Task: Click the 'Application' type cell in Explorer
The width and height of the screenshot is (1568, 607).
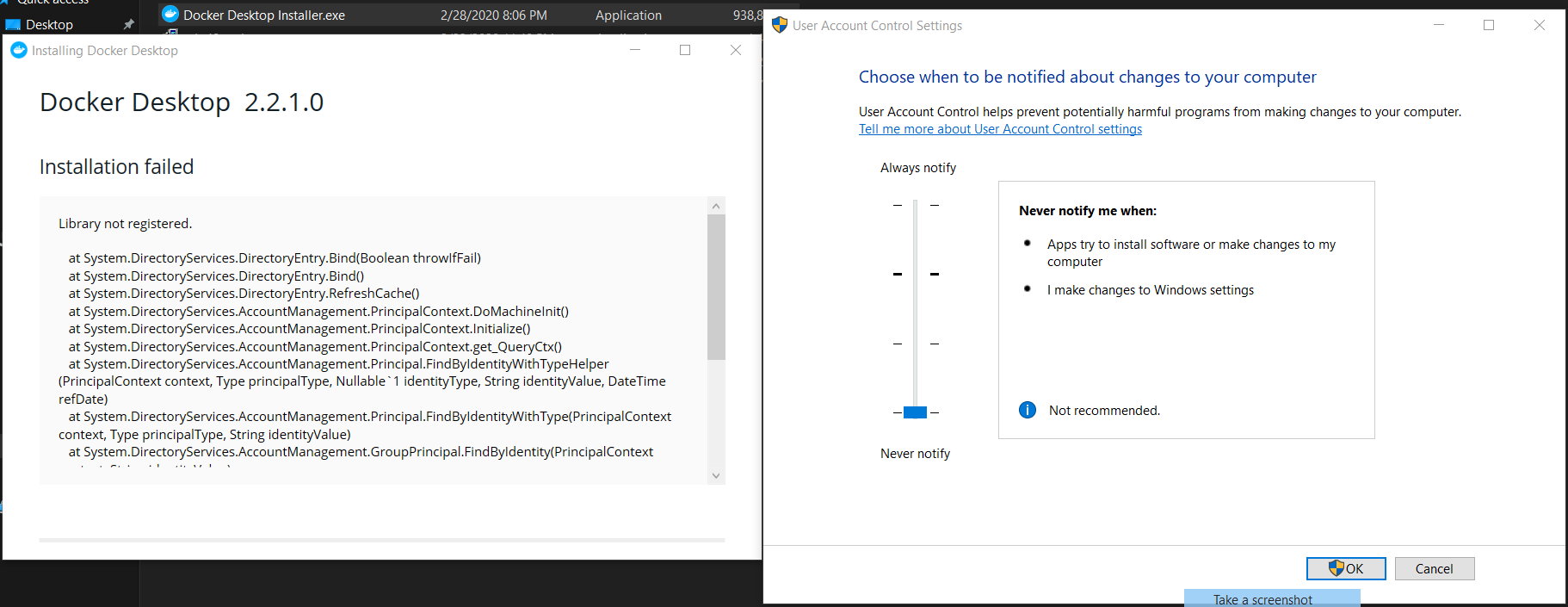Action: (628, 15)
